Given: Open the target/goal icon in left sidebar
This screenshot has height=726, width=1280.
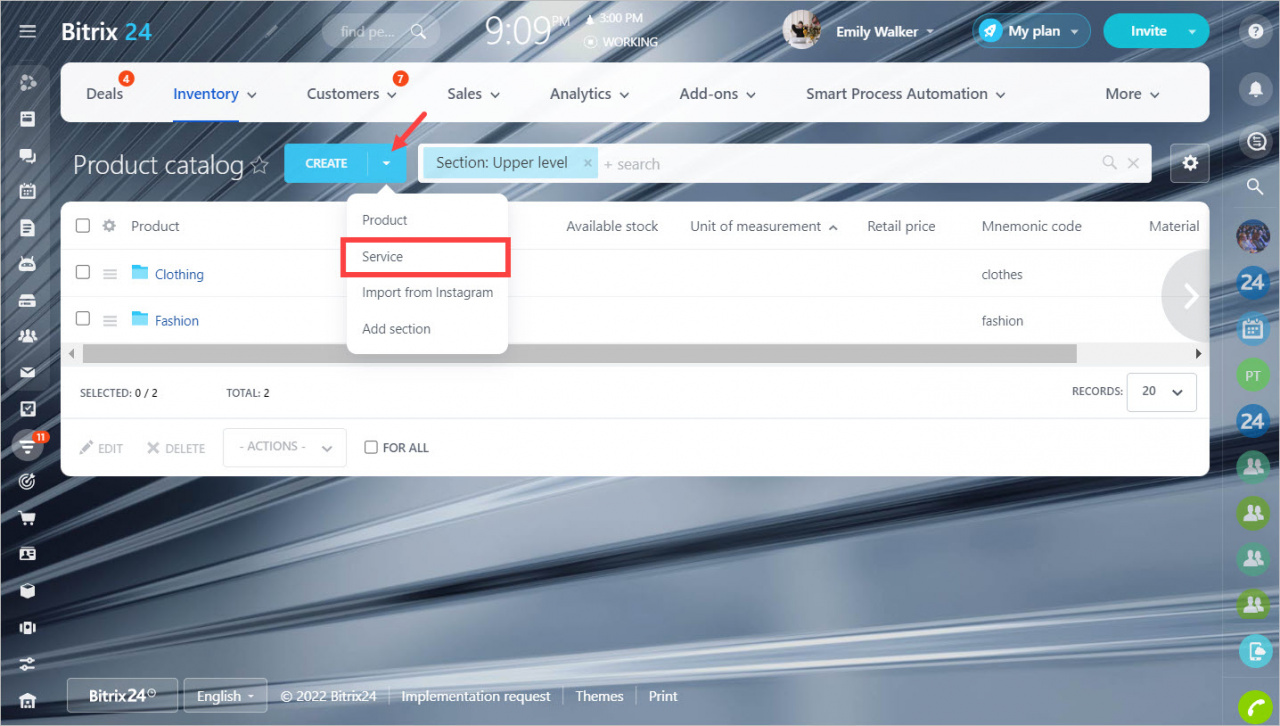Looking at the screenshot, I should tap(27, 481).
